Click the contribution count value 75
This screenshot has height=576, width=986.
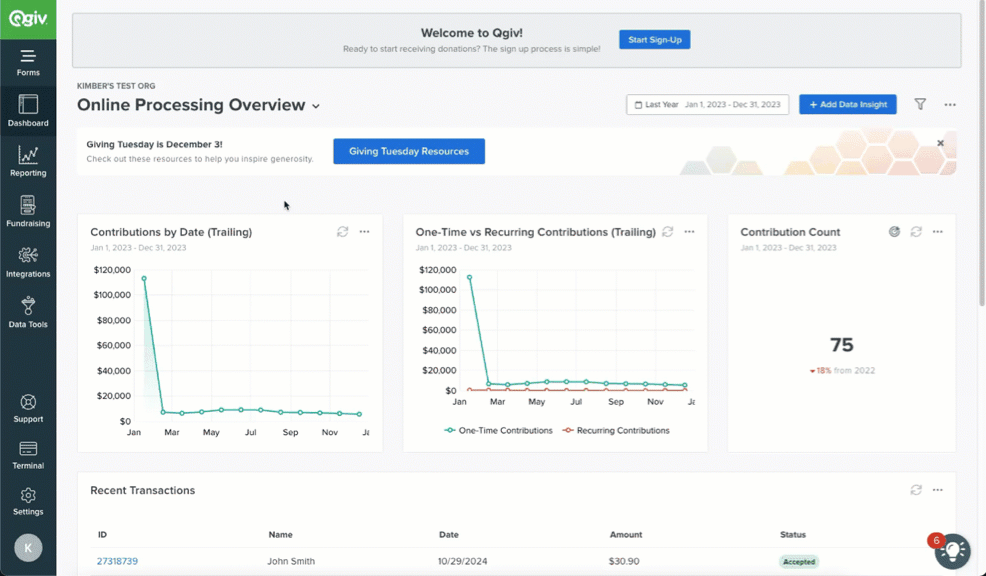(841, 345)
